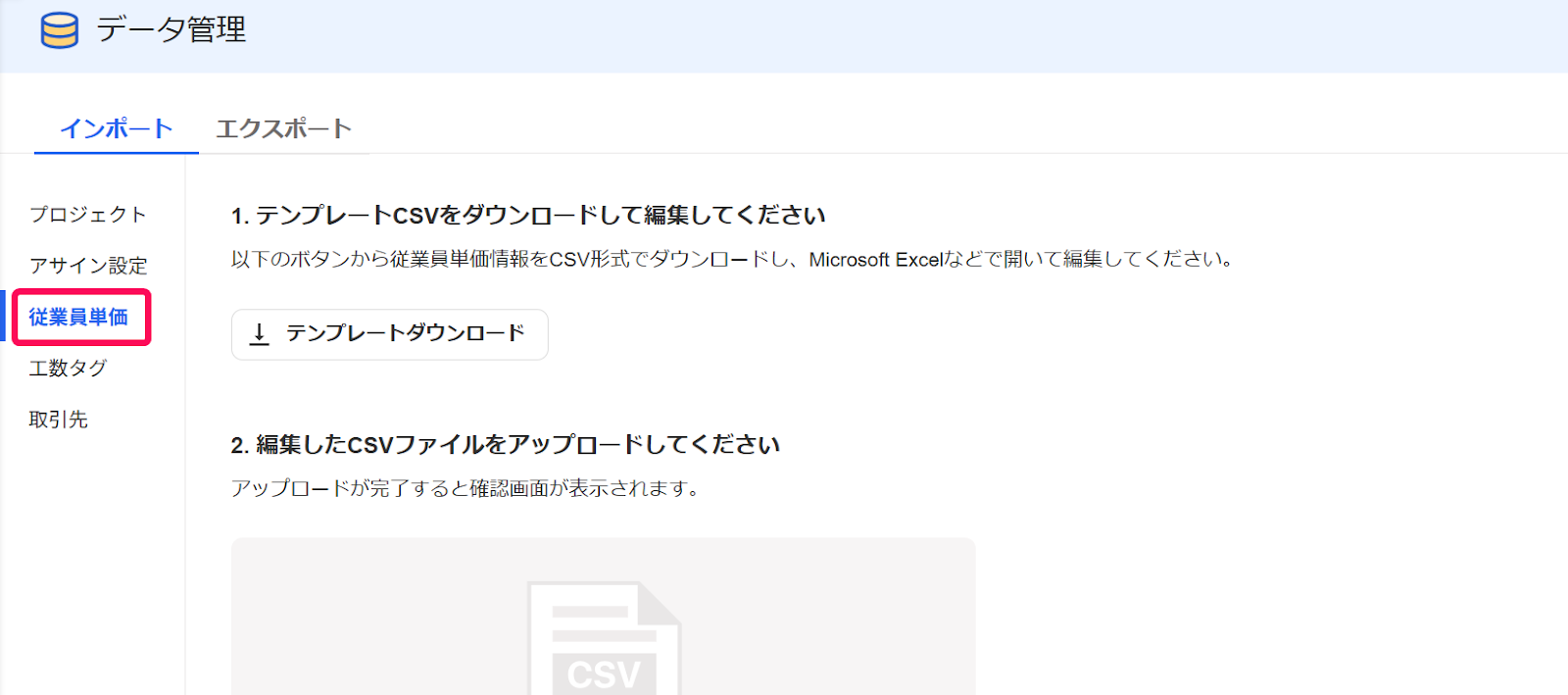Image resolution: width=1568 pixels, height=695 pixels.
Task: Click the text mentioning Microsoft Excel
Action: point(733,259)
